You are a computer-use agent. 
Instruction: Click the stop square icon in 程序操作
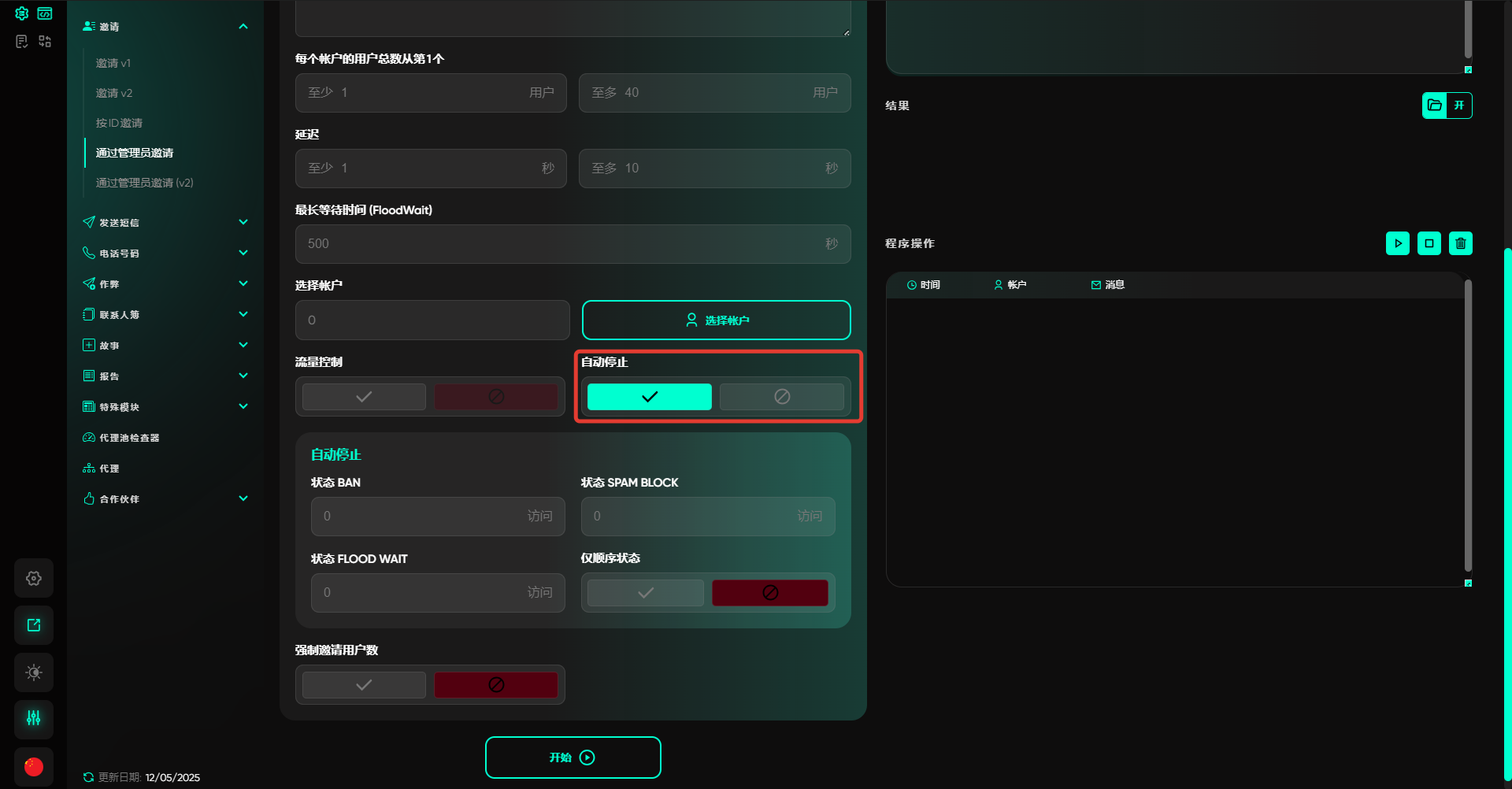pyautogui.click(x=1429, y=243)
